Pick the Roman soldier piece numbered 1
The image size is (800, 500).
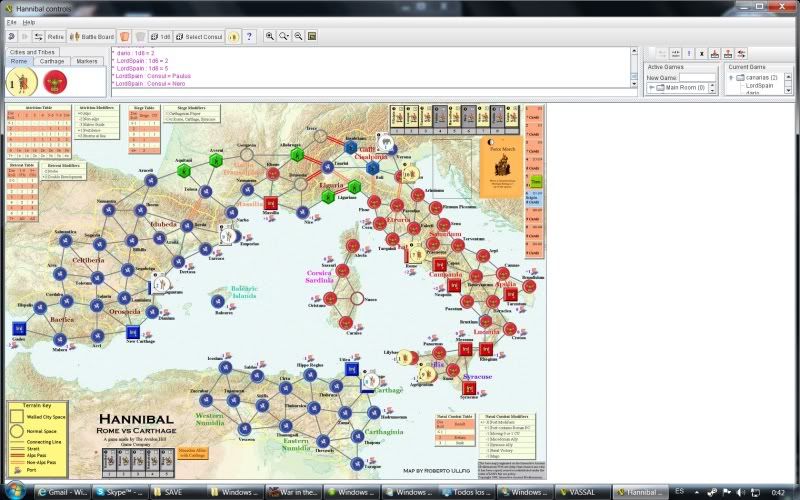click(x=22, y=82)
